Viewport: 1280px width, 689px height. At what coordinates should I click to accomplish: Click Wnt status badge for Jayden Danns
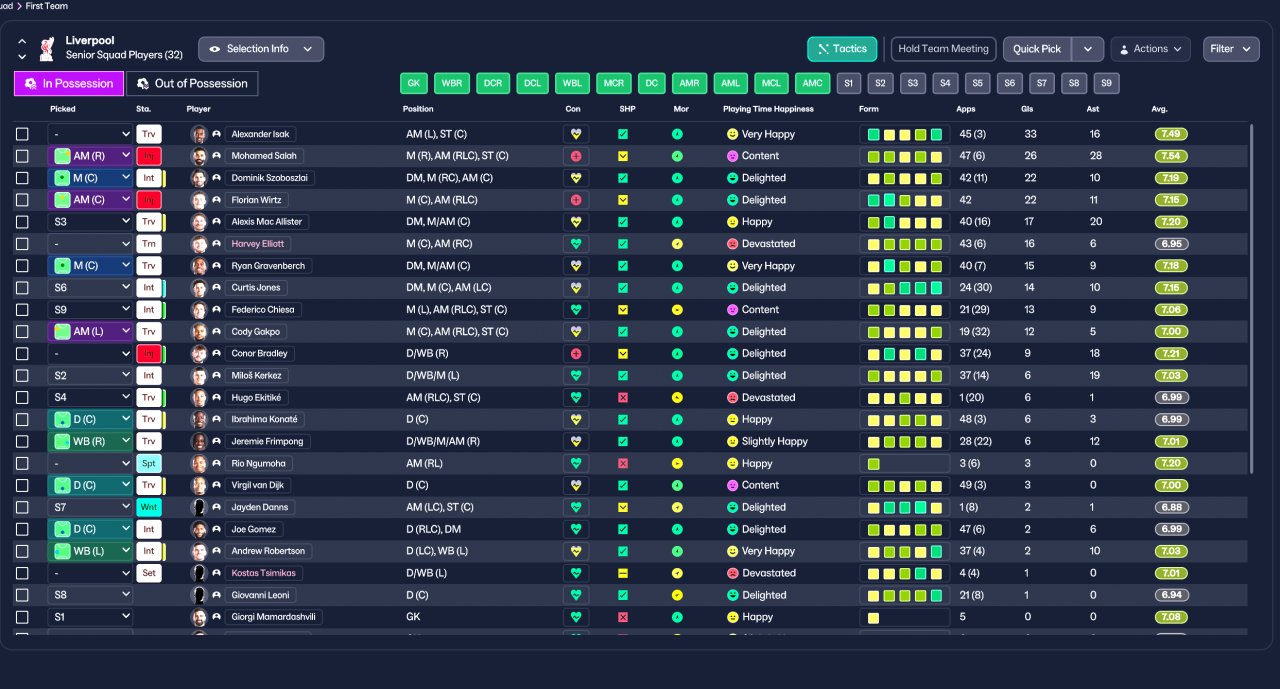point(149,508)
